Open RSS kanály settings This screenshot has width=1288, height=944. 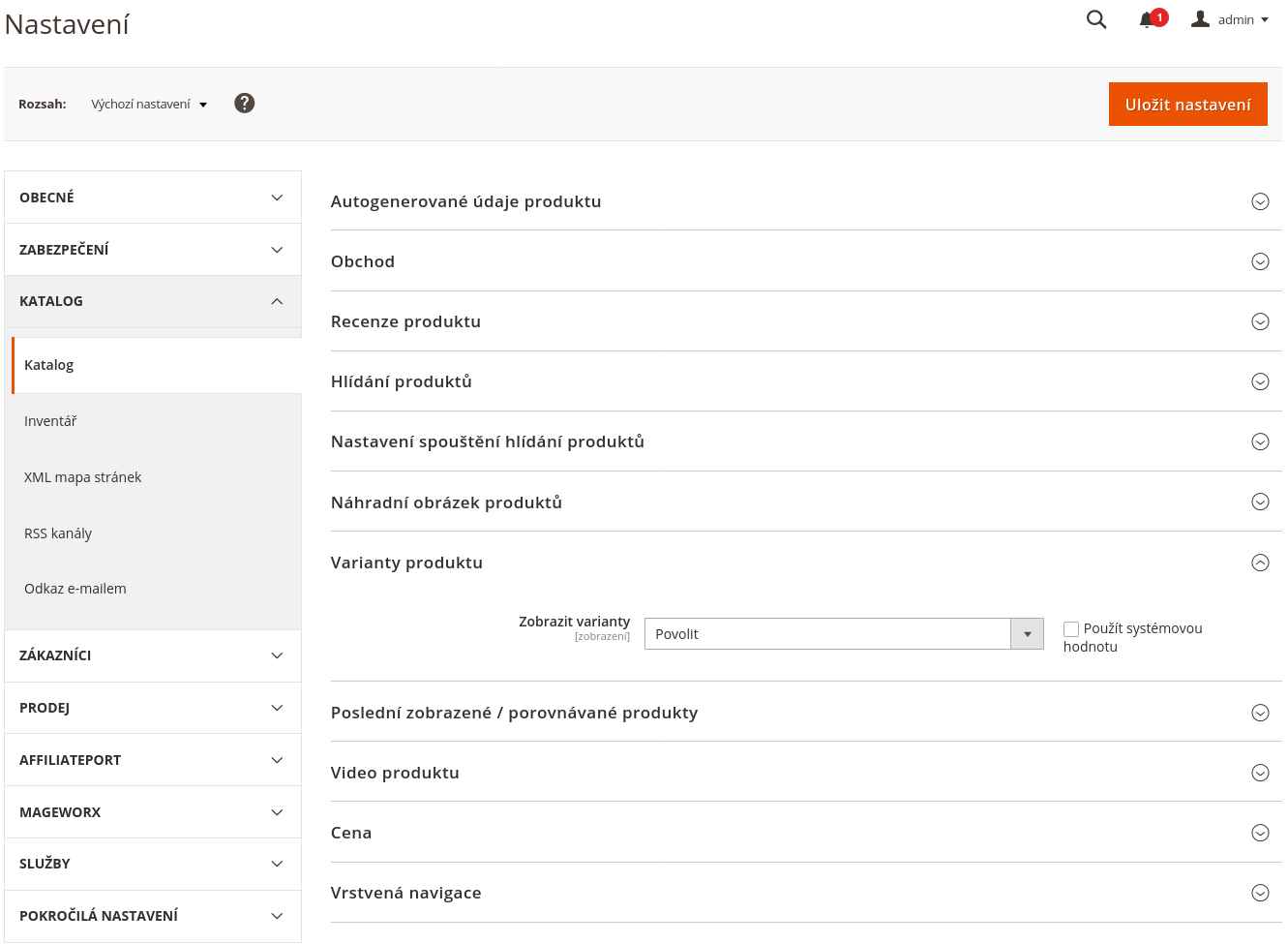coord(157,533)
